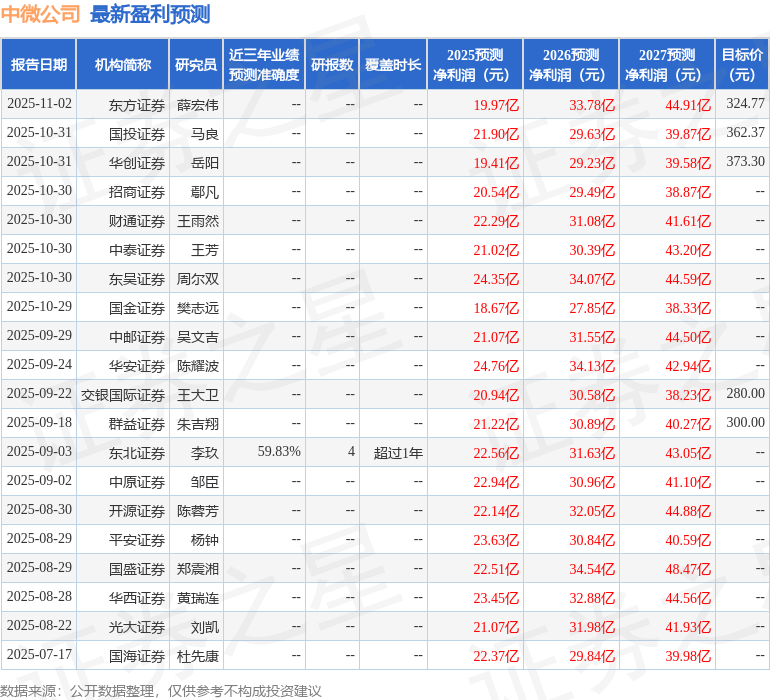Open the 东方证券 institution entry
Screen dimensions: 770x700
[137, 104]
